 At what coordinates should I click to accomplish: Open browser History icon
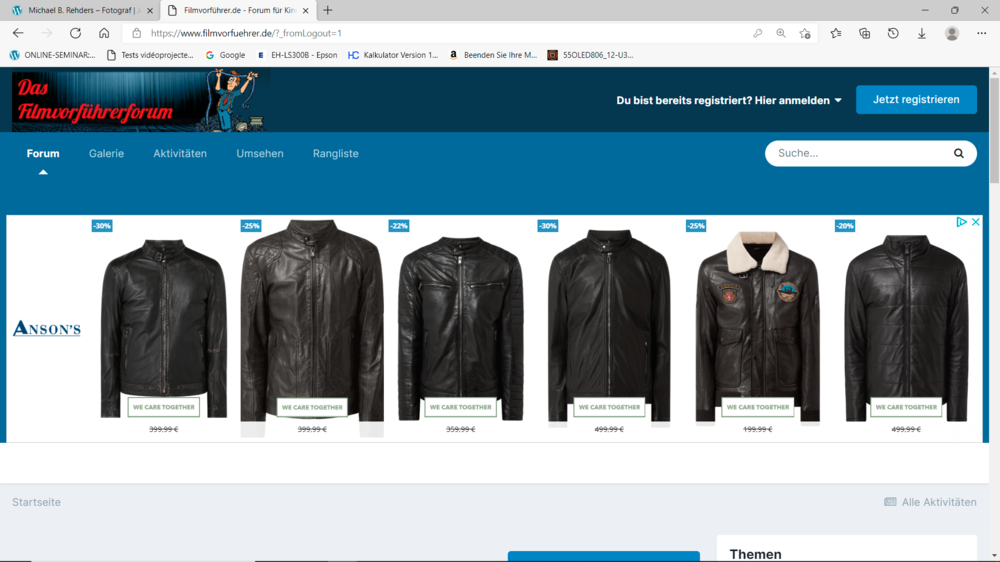coord(893,33)
